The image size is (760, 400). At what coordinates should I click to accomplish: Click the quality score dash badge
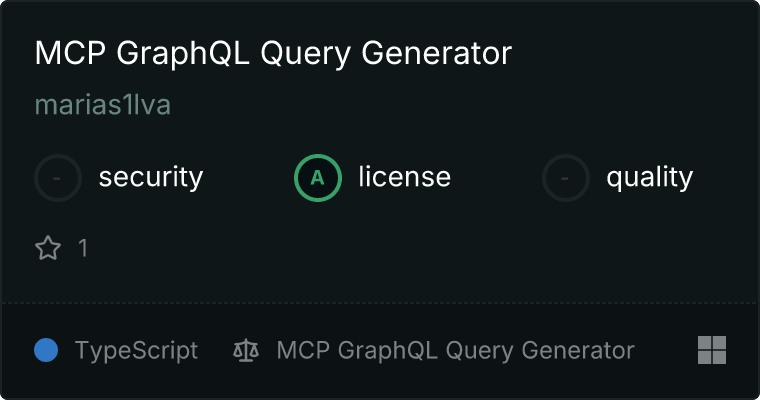(x=566, y=178)
